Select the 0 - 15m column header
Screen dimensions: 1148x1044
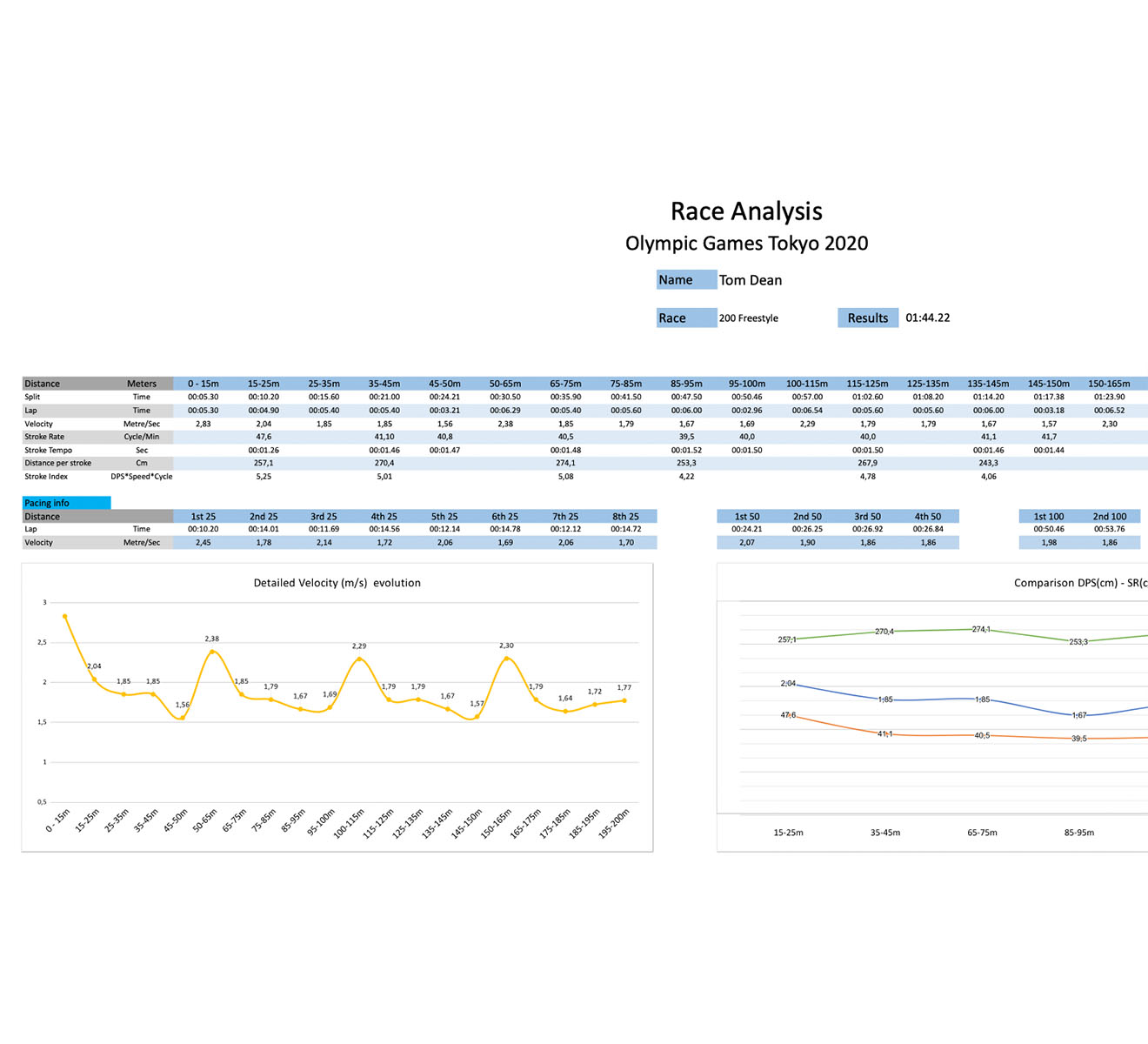(203, 384)
